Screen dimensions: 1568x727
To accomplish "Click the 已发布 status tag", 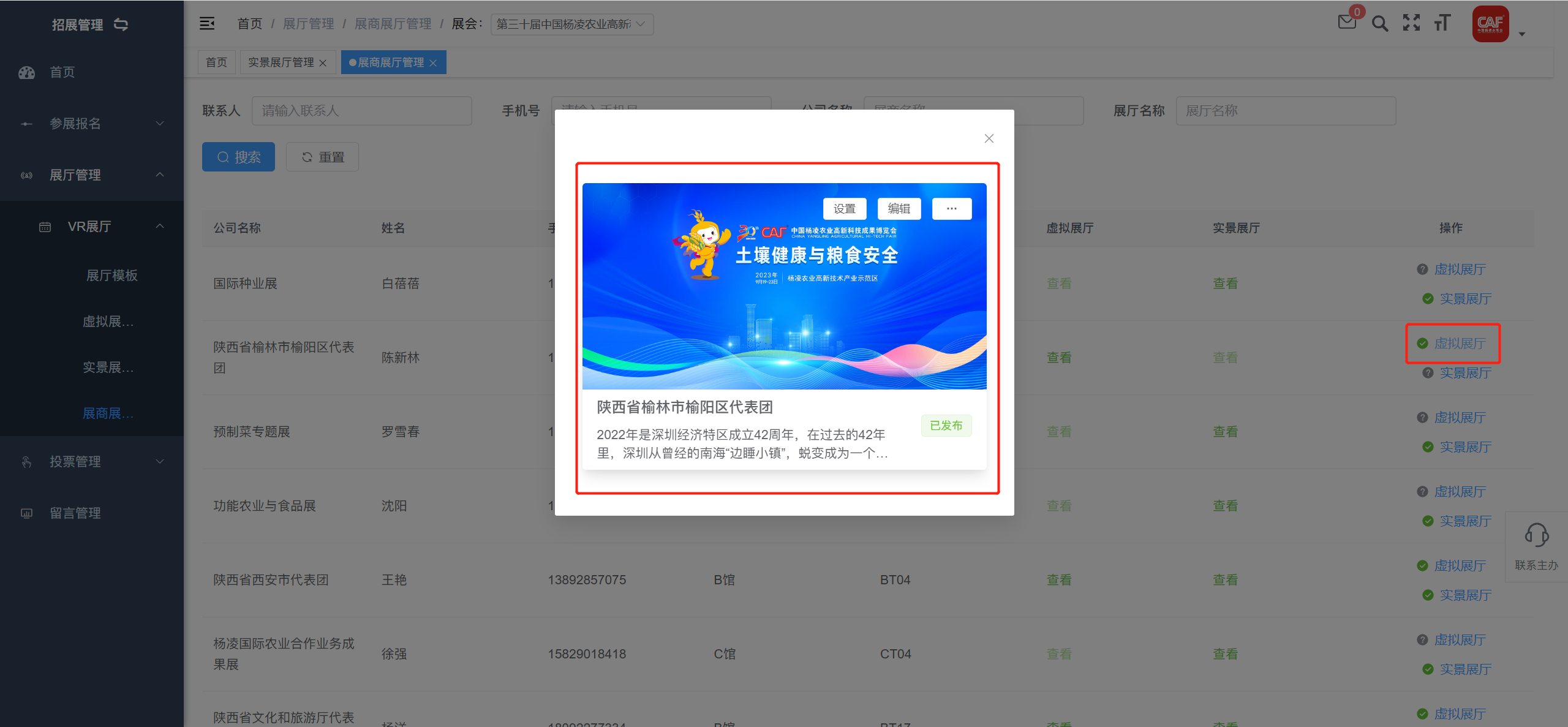I will tap(946, 426).
